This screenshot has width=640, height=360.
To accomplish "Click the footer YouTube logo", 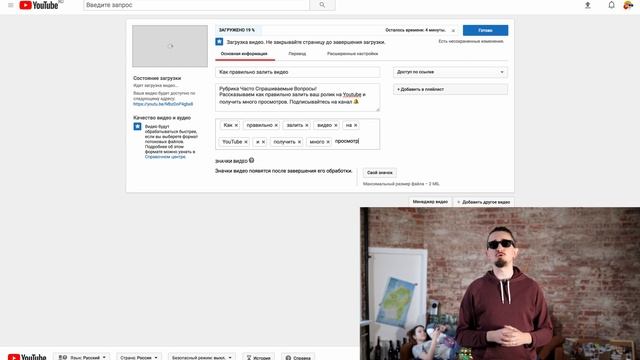I will (27, 357).
